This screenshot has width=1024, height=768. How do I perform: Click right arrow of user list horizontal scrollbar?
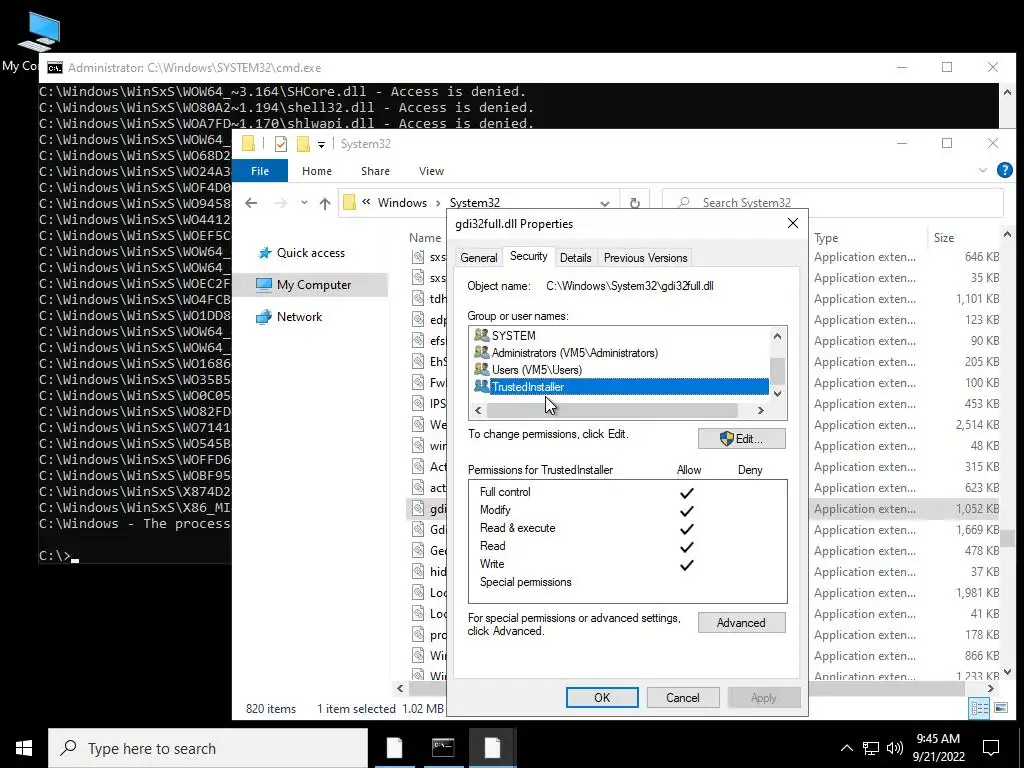coord(760,410)
